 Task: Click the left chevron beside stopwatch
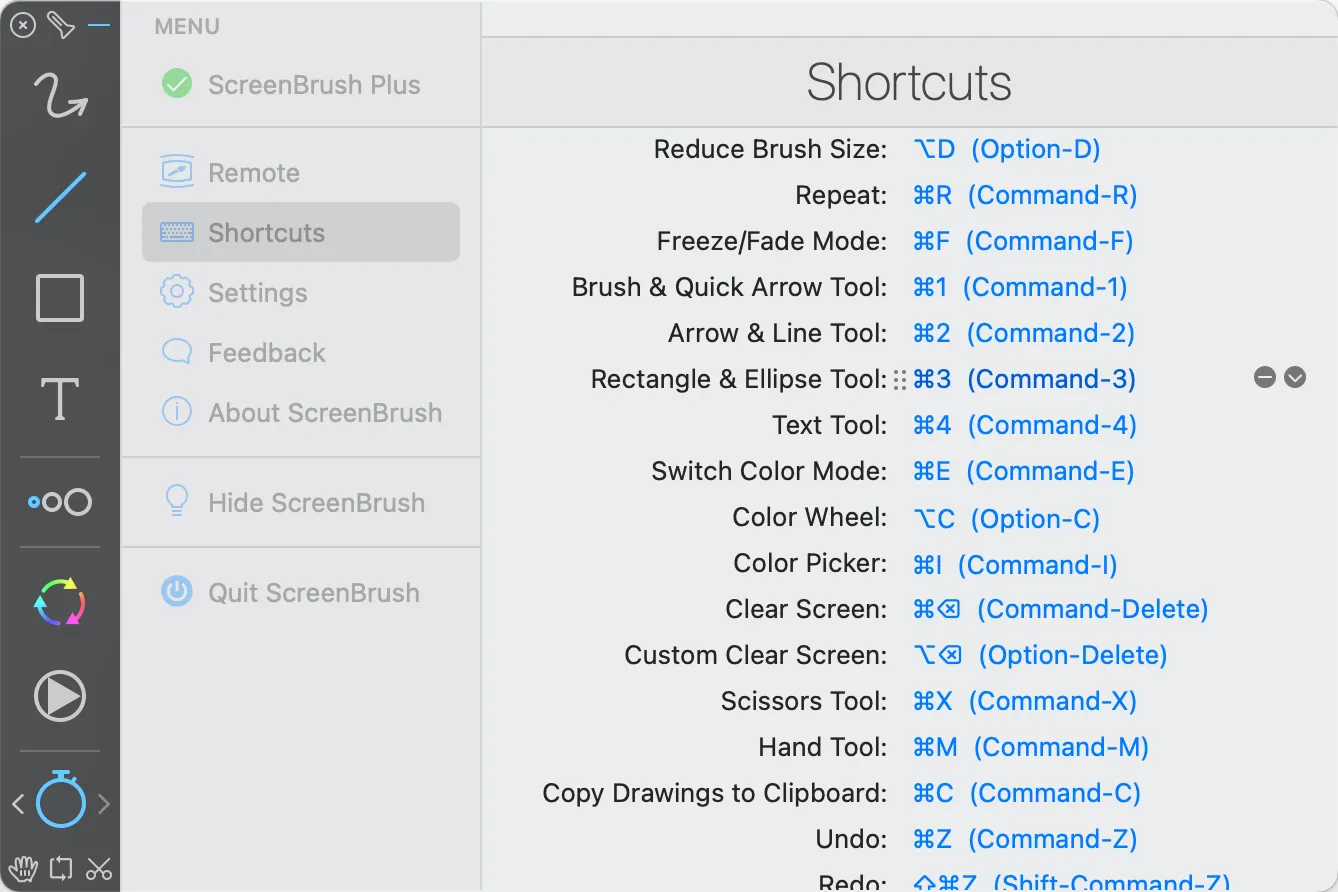[x=18, y=803]
